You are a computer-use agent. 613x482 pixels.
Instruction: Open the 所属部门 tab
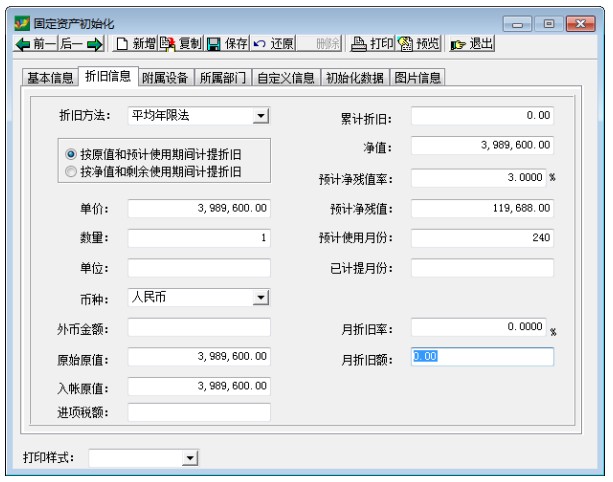(223, 77)
